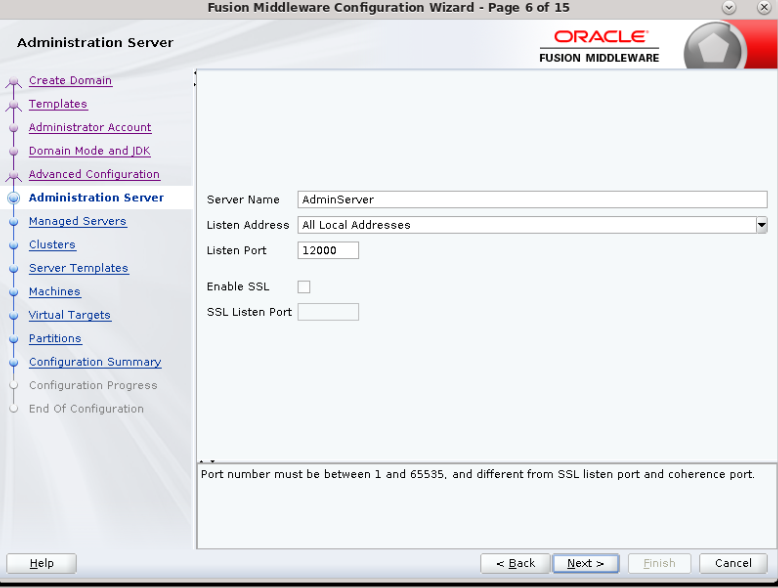The height and width of the screenshot is (588, 778).
Task: Click the Enable SSL label
Action: pyautogui.click(x=238, y=287)
